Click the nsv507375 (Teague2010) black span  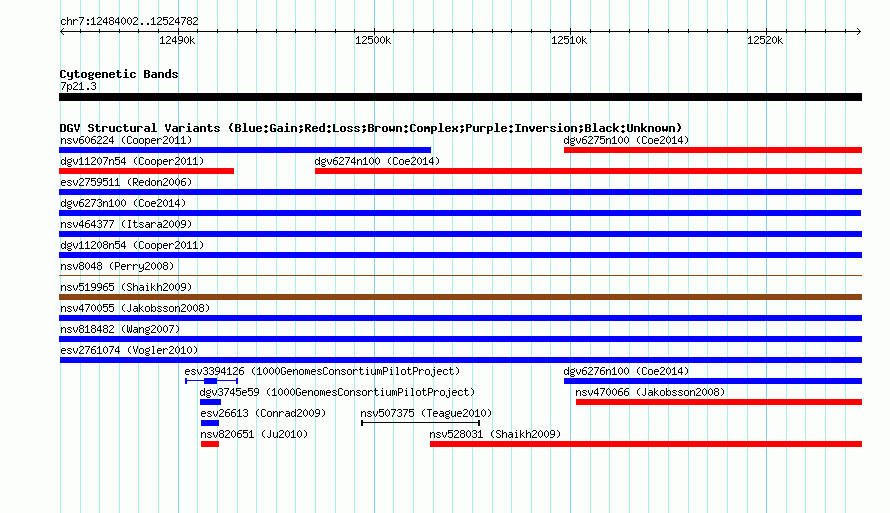[x=421, y=423]
